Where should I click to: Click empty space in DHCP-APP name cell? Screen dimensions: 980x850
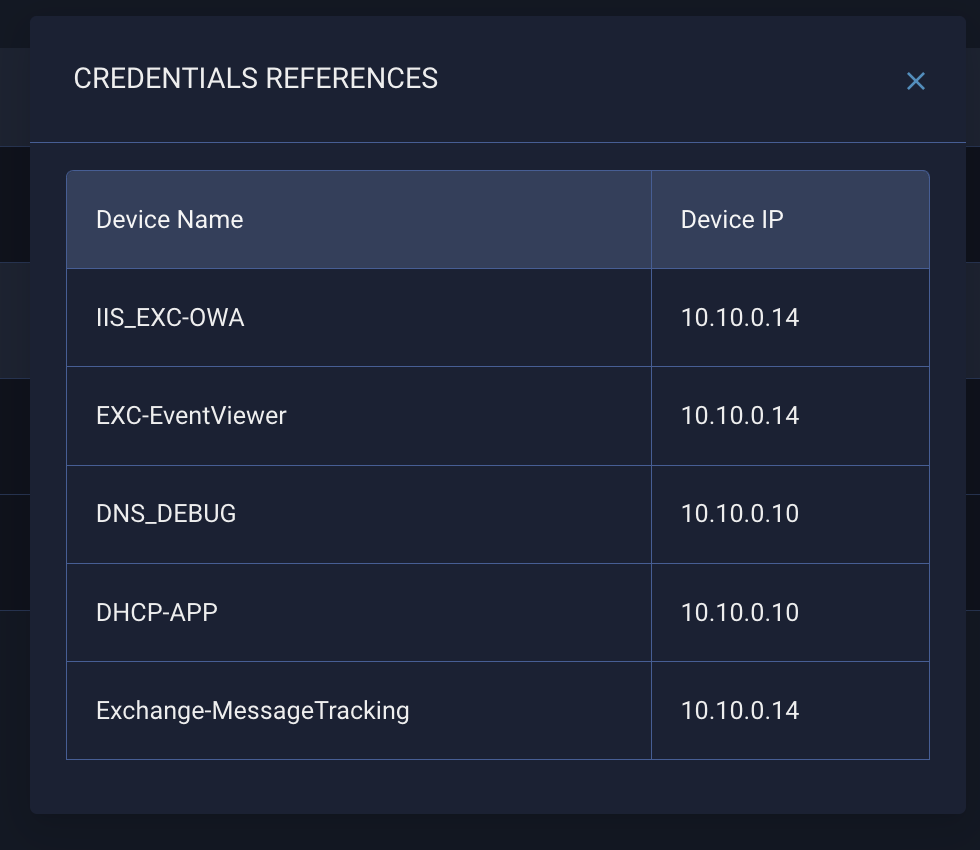pyautogui.click(x=434, y=612)
